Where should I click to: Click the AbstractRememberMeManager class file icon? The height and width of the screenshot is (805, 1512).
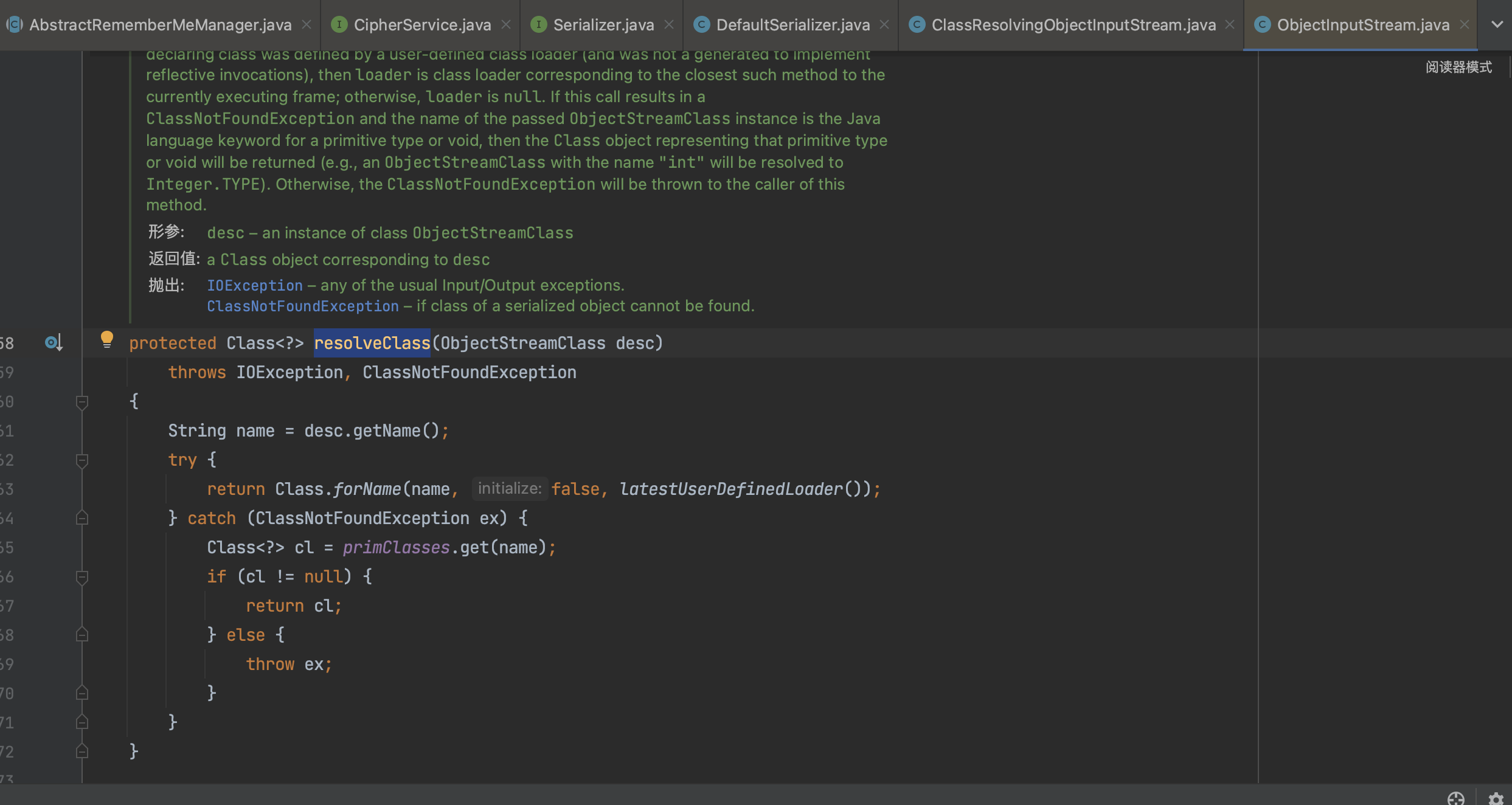(x=15, y=24)
